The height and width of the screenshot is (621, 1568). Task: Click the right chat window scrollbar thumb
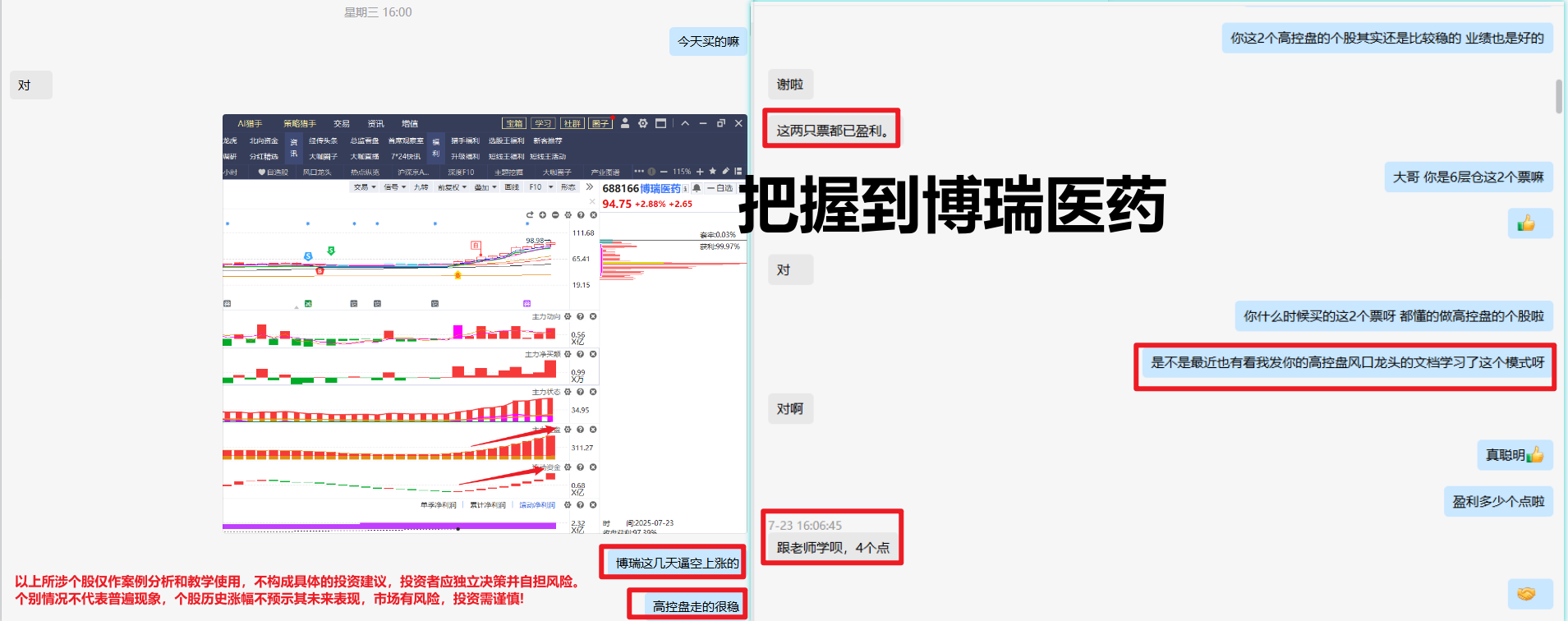(x=1558, y=96)
